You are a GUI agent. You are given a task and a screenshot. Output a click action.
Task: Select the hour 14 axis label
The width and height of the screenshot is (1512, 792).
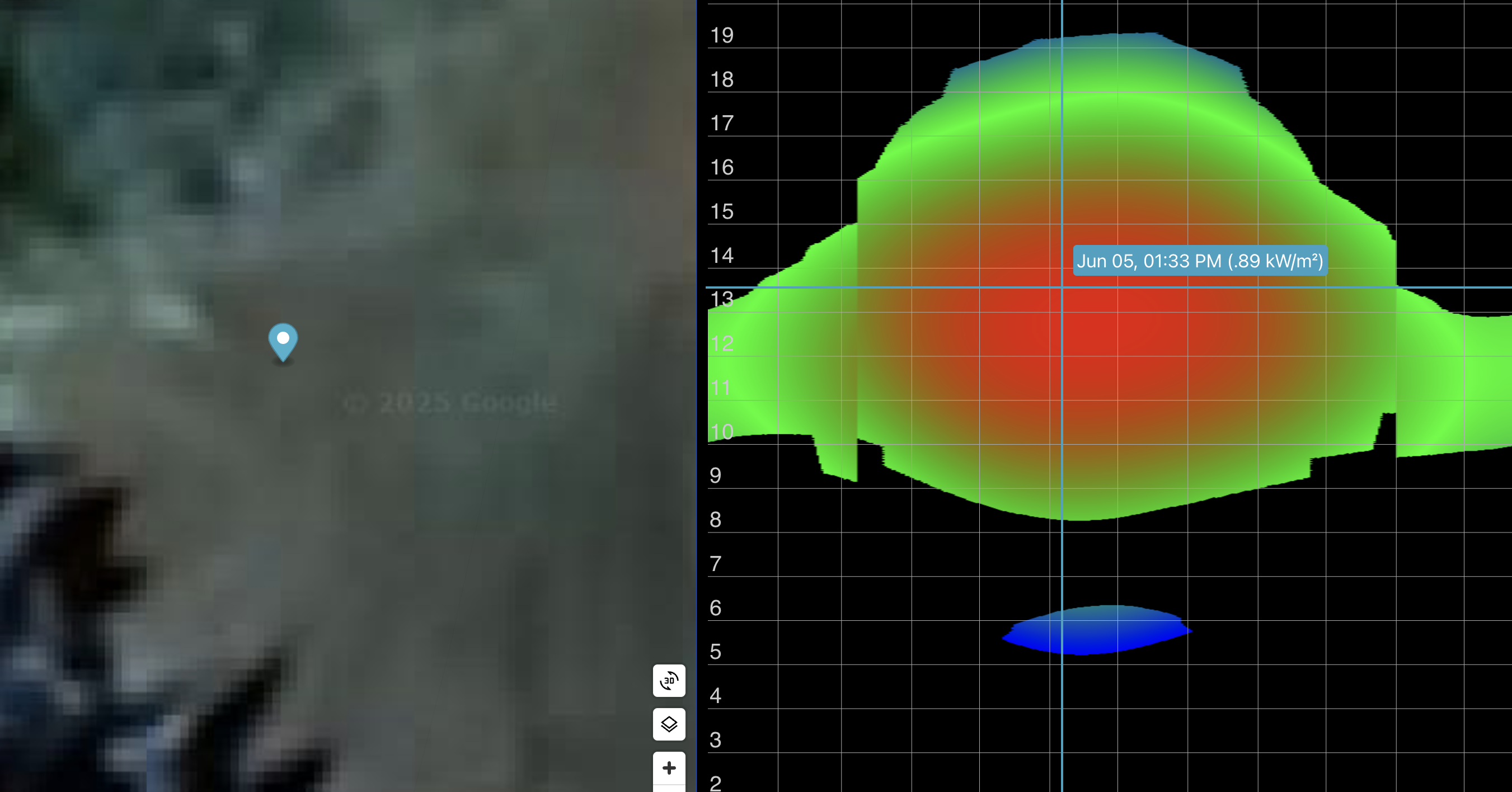click(x=722, y=255)
